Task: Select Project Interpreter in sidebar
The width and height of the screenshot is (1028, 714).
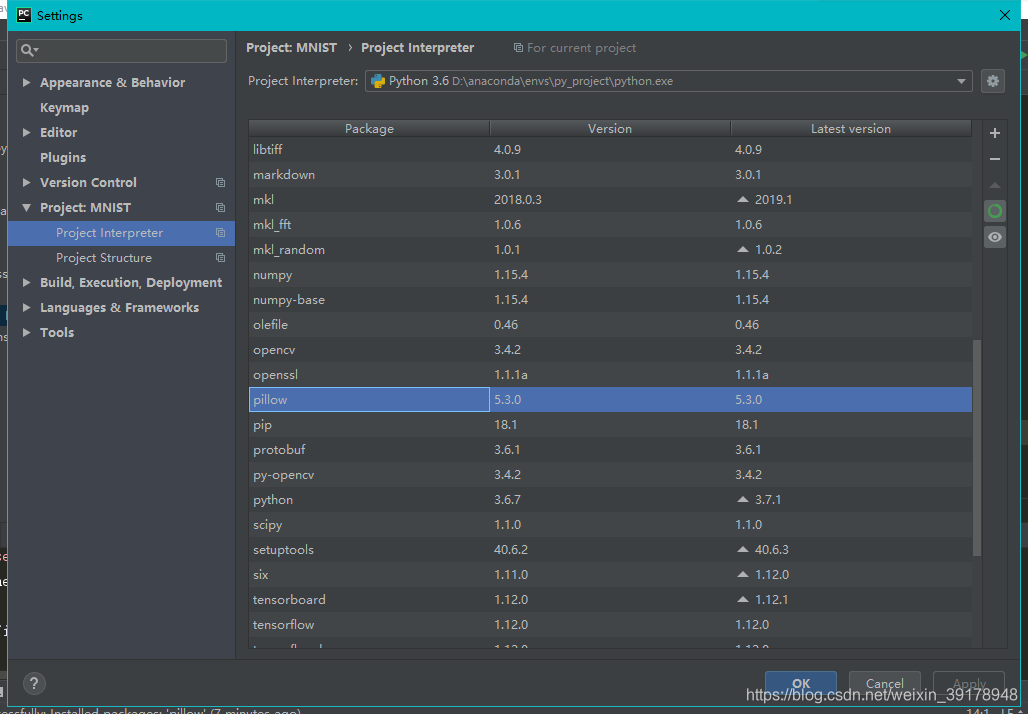Action: coord(121,233)
